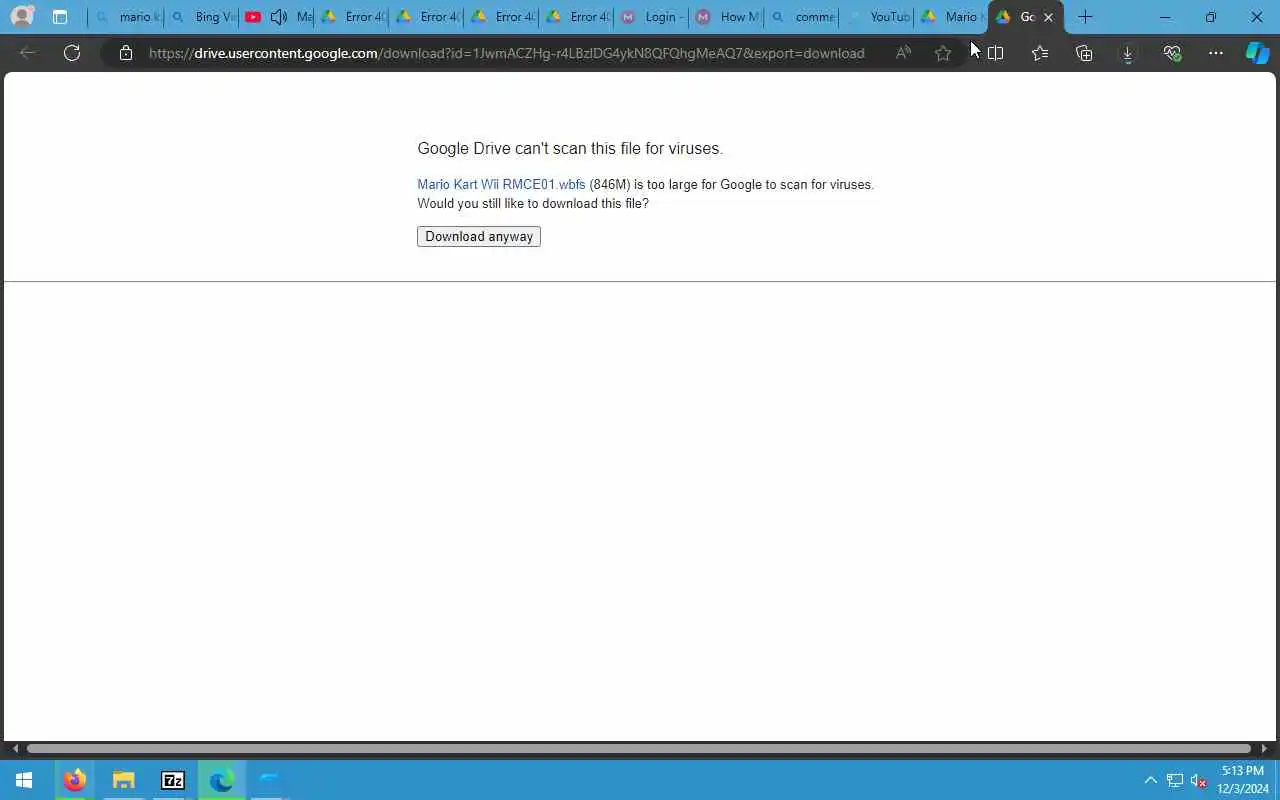Click 'Google Drive can't scan this file' heading
This screenshot has height=800, width=1280.
pos(570,148)
